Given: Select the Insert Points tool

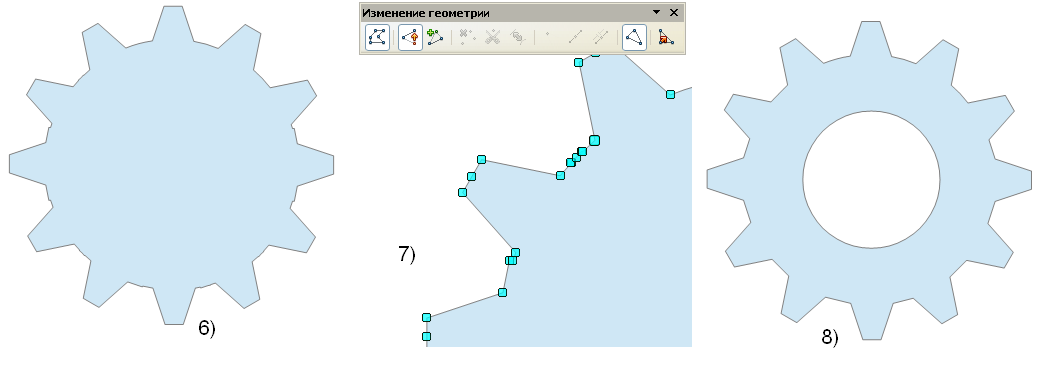Looking at the screenshot, I should click(435, 37).
